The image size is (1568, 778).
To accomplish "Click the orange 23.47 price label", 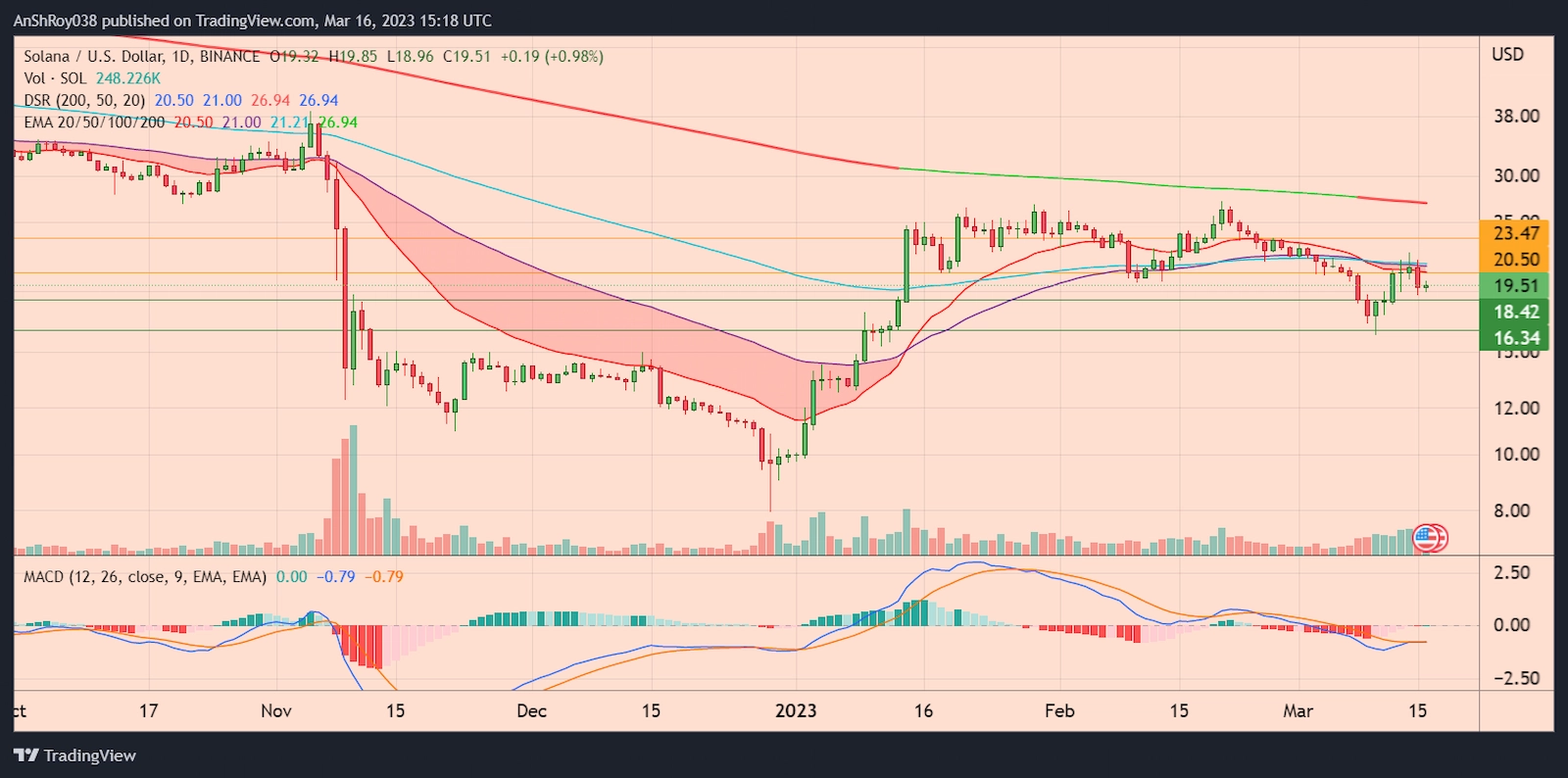I will pyautogui.click(x=1515, y=233).
